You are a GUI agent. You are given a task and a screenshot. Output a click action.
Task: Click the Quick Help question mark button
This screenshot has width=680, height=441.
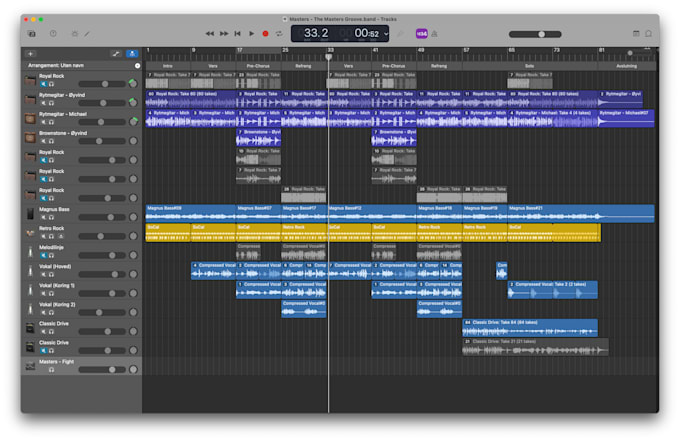click(x=53, y=34)
